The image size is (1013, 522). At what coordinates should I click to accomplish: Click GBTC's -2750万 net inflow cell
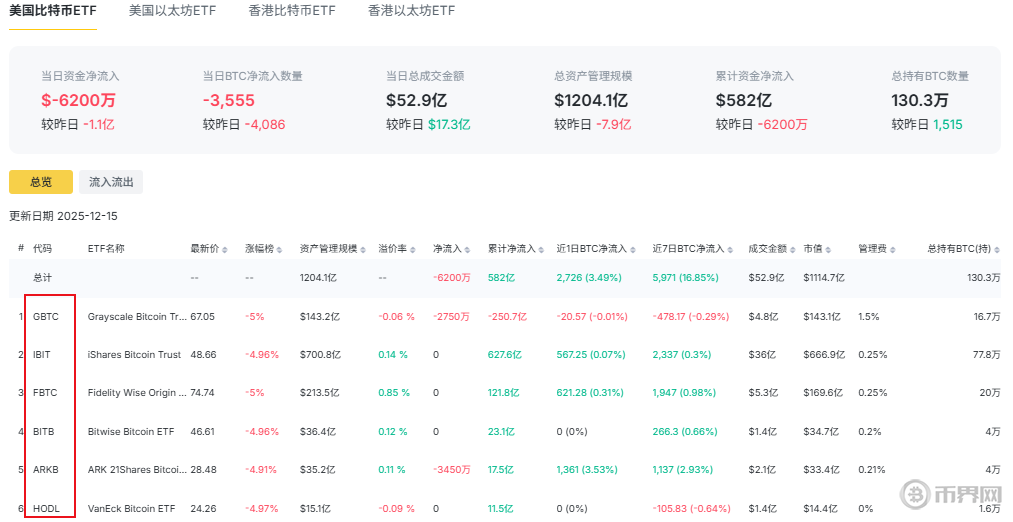452,317
